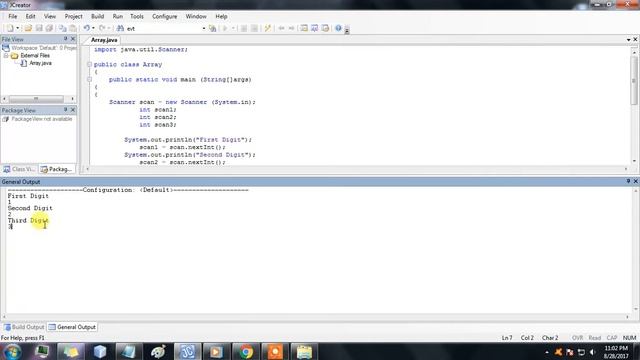
Task: Open toolbar options overflow arrow
Action: tap(347, 30)
